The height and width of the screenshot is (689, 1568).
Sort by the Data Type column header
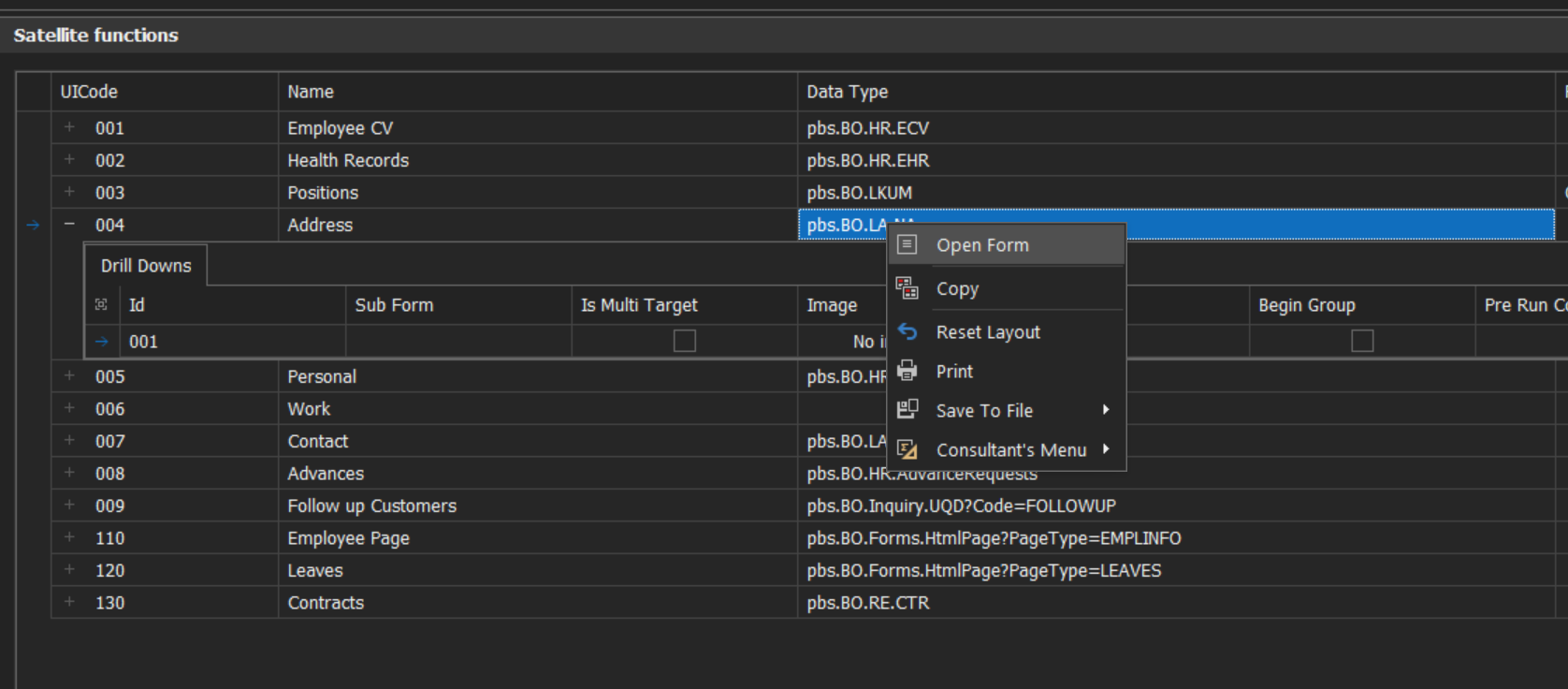click(1176, 92)
